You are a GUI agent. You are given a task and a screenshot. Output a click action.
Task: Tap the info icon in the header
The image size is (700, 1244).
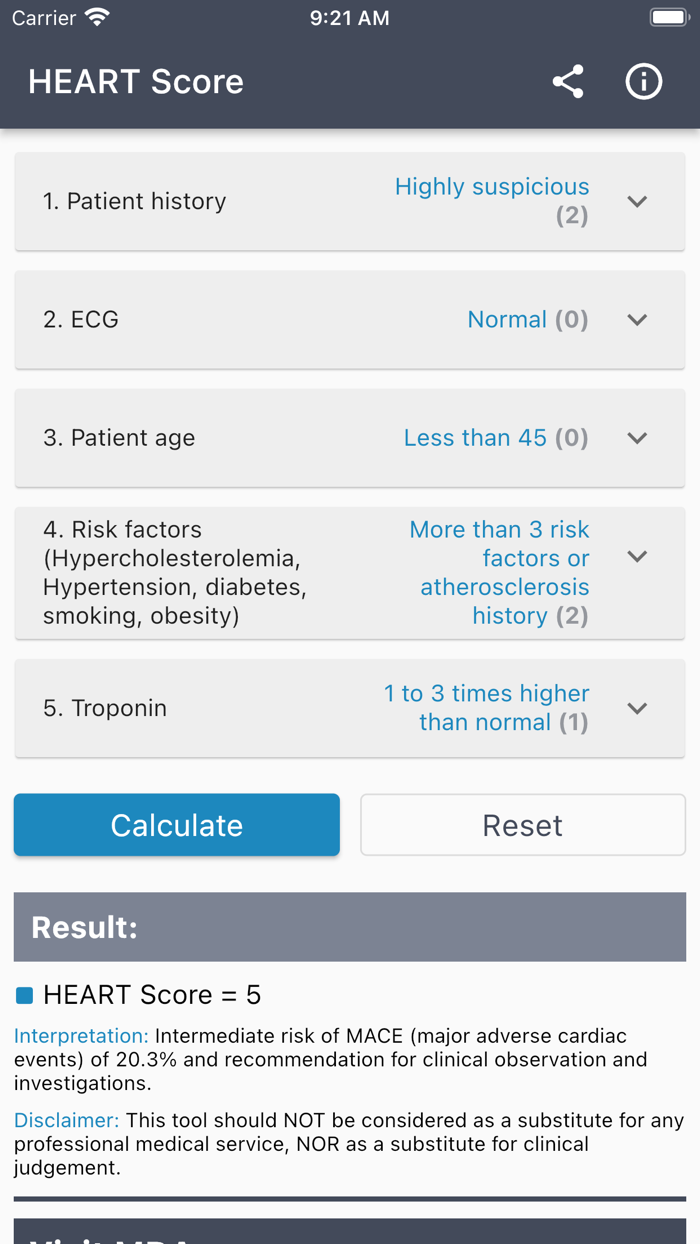(x=643, y=82)
